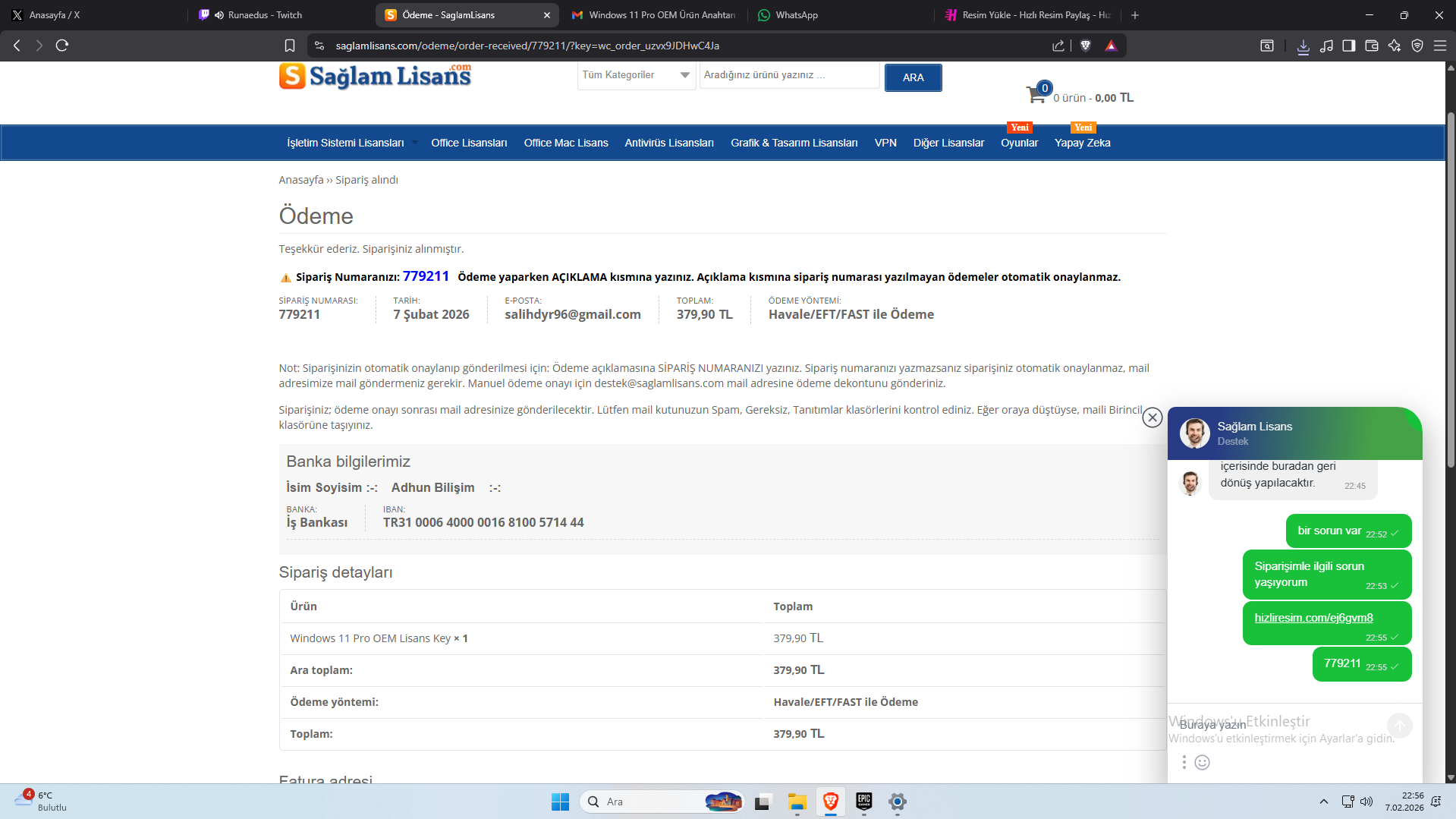1456x819 pixels.
Task: Follow the Anasayfa breadcrumb link
Action: pos(301,180)
